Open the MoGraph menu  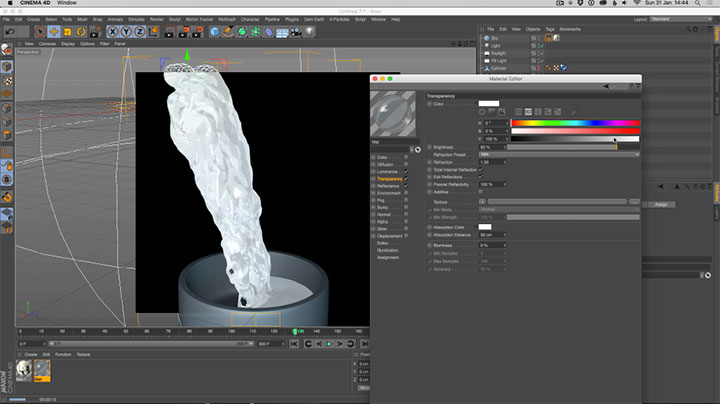click(227, 19)
